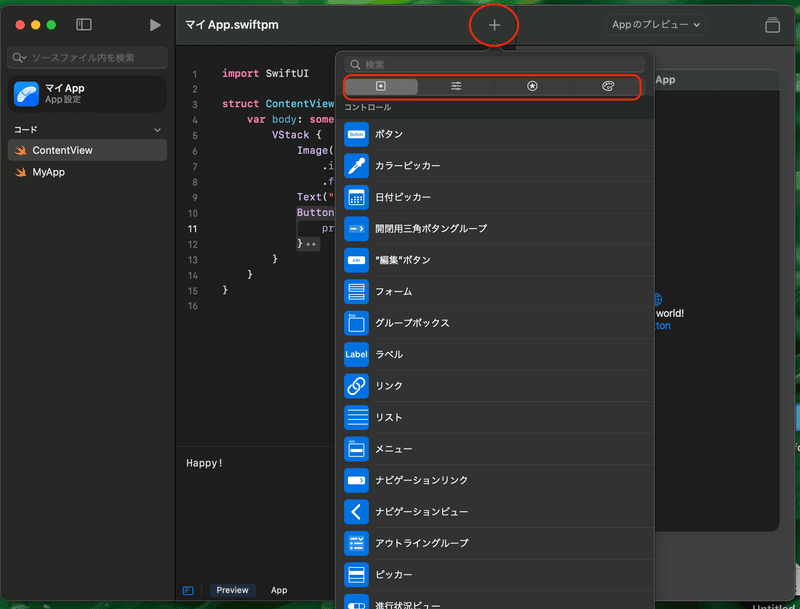Click the "Happy!" console output
800x609 pixels.
click(x=204, y=463)
